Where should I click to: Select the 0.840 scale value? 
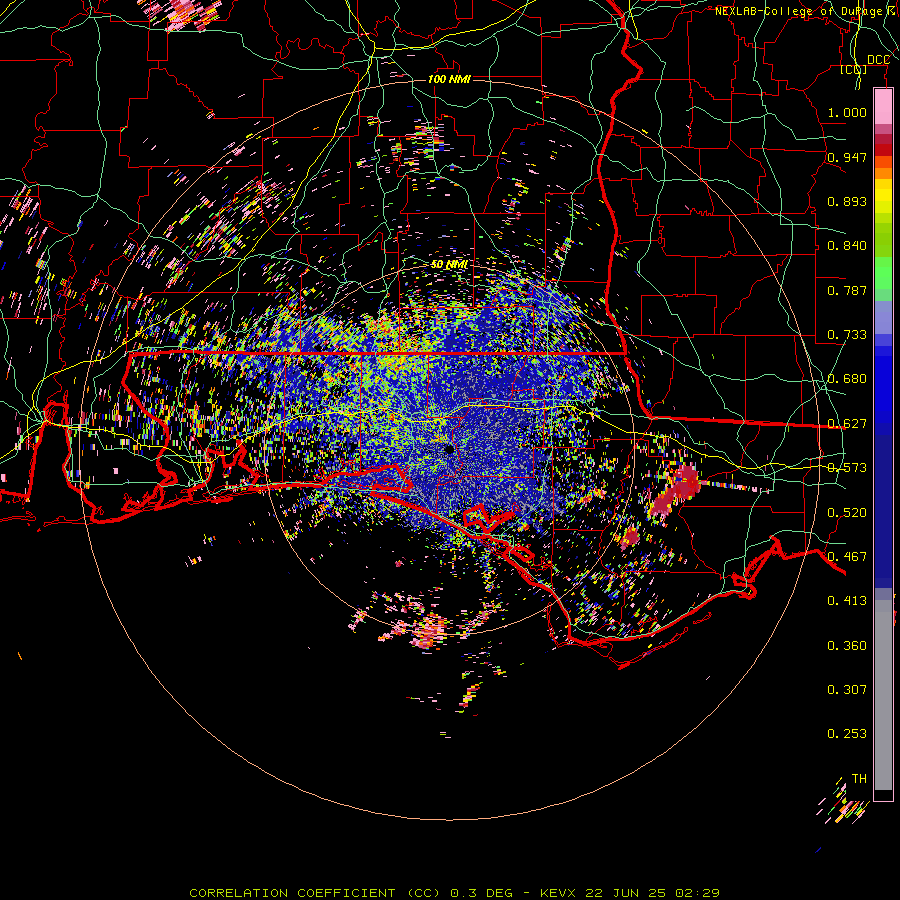(847, 246)
